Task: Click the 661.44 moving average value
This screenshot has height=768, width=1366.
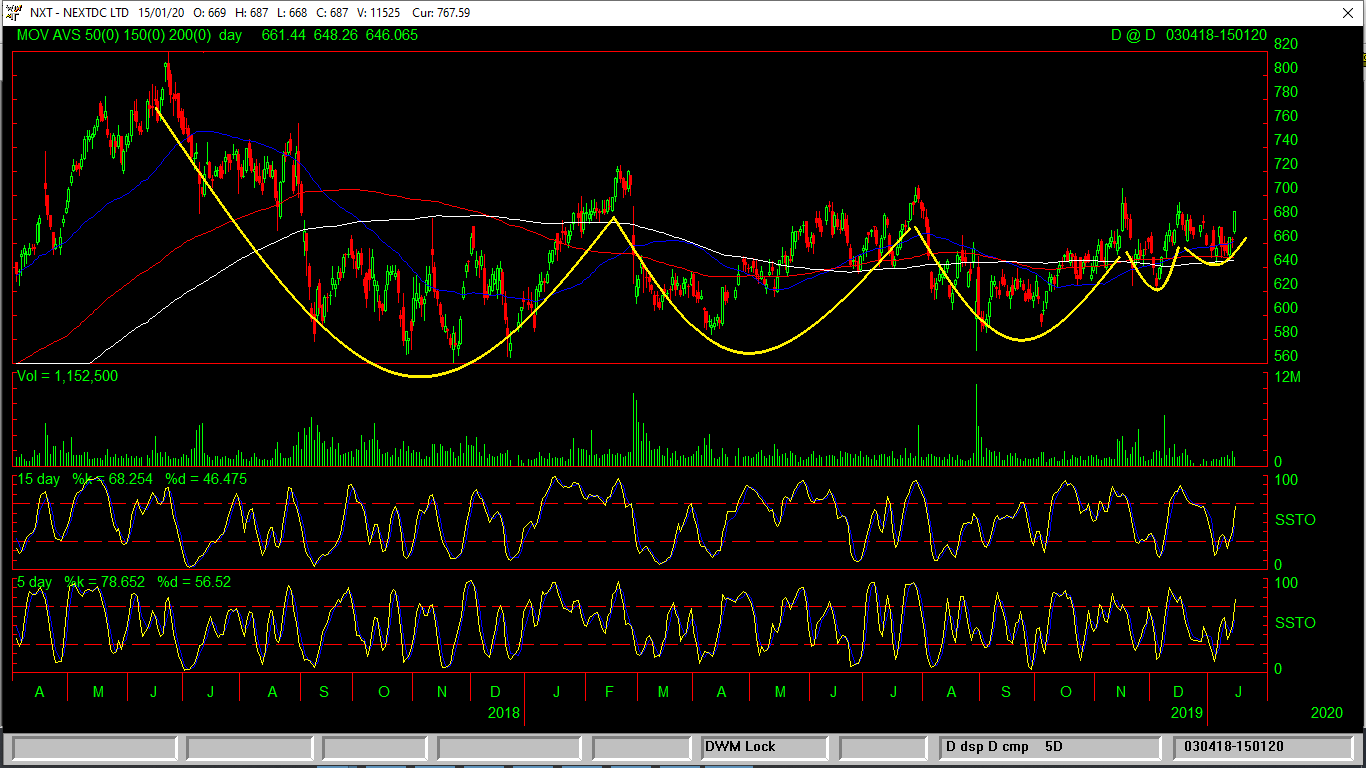Action: coord(283,35)
